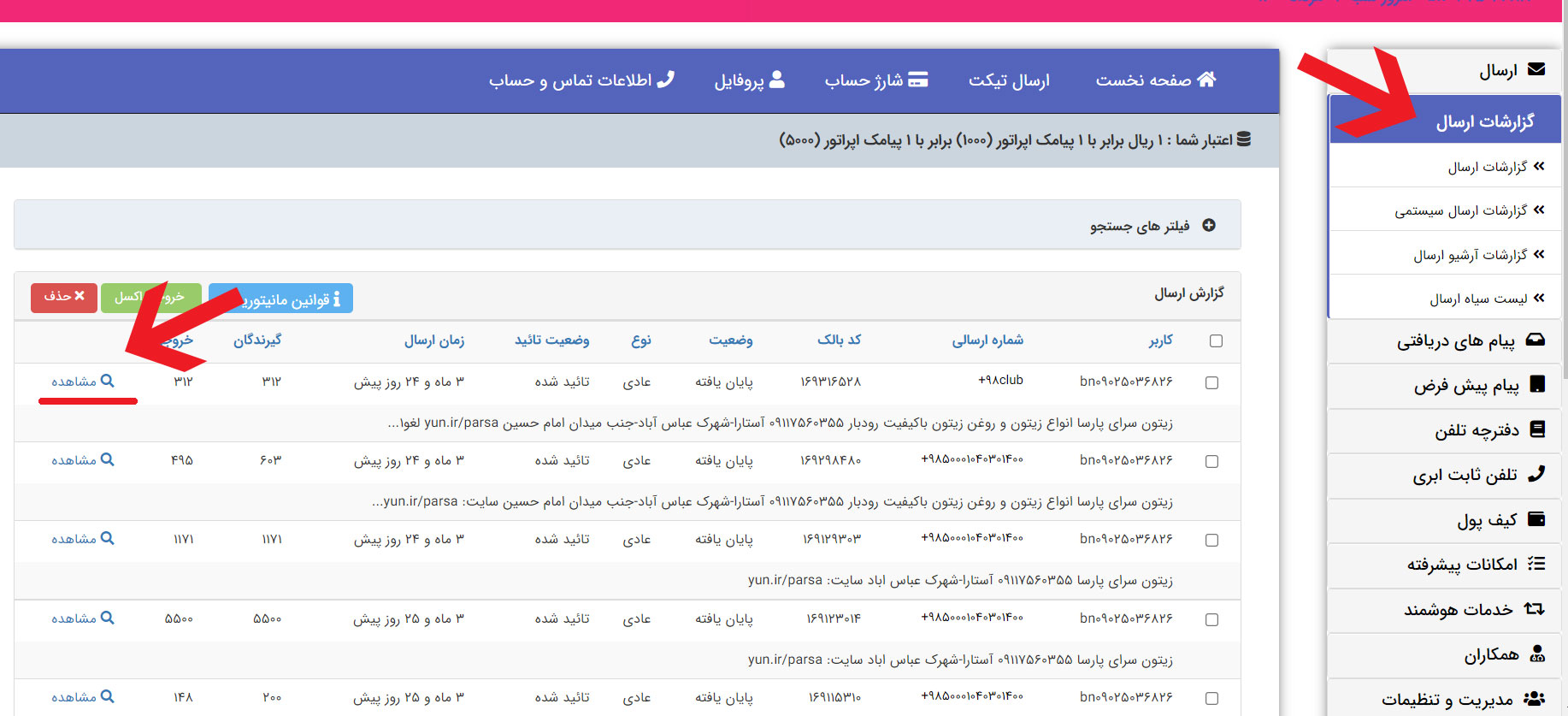Viewport: 1568px width, 716px height.
Task: Click the inbox icon for پیام های دریافتی
Action: (1536, 340)
